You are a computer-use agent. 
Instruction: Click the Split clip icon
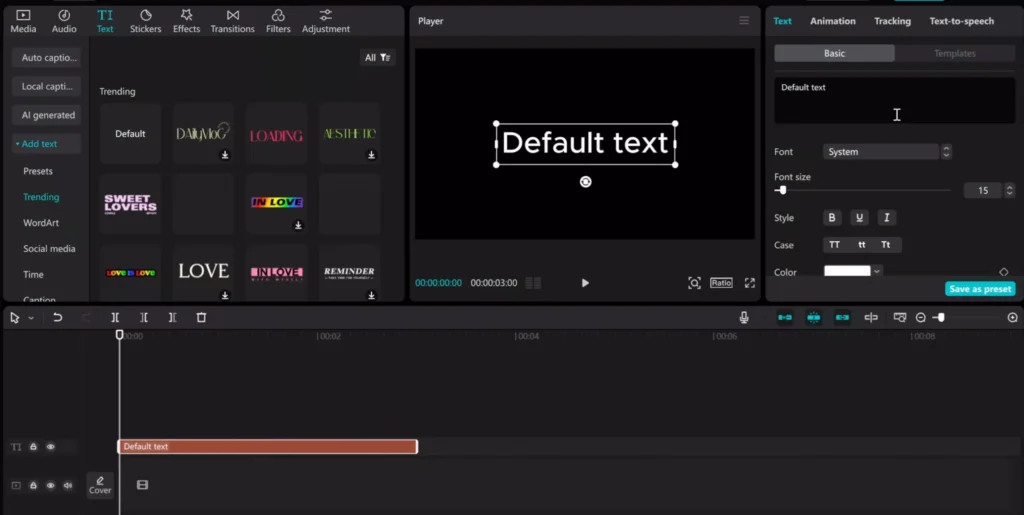point(115,317)
